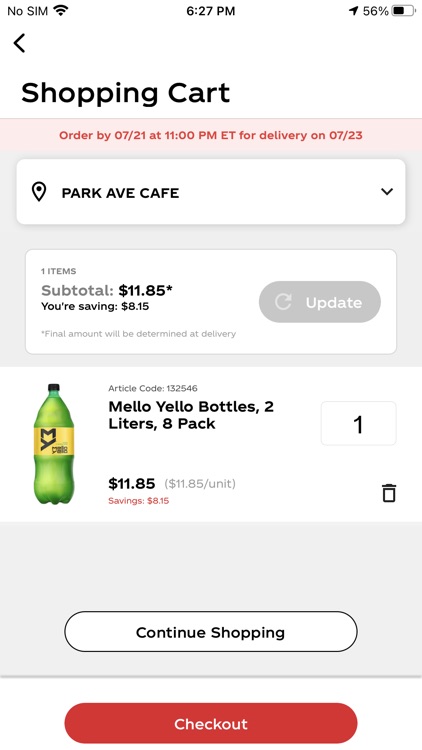This screenshot has width=422, height=750.
Task: Expand the PARK AVE CAFE chevron
Action: click(x=387, y=192)
